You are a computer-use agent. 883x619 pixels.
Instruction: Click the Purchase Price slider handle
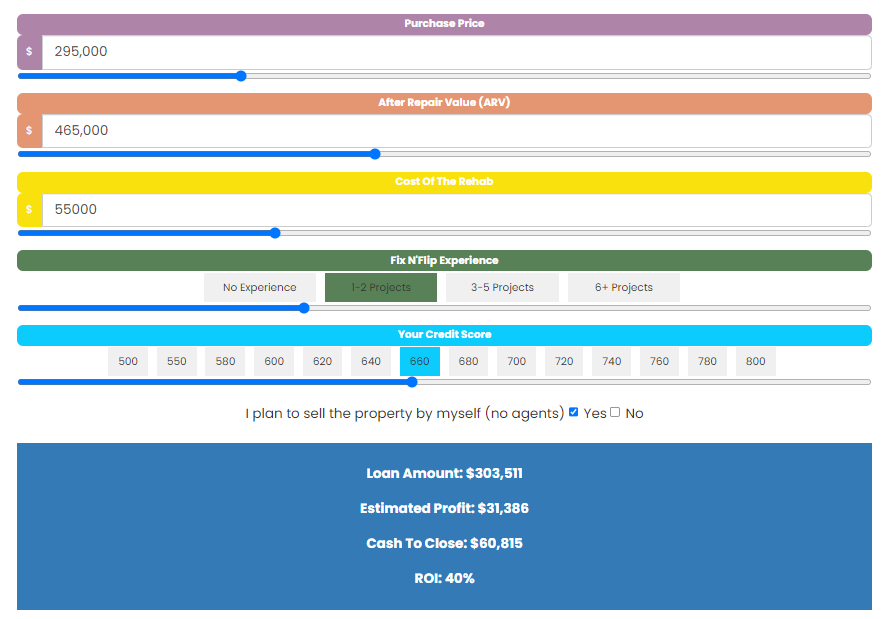pos(240,76)
